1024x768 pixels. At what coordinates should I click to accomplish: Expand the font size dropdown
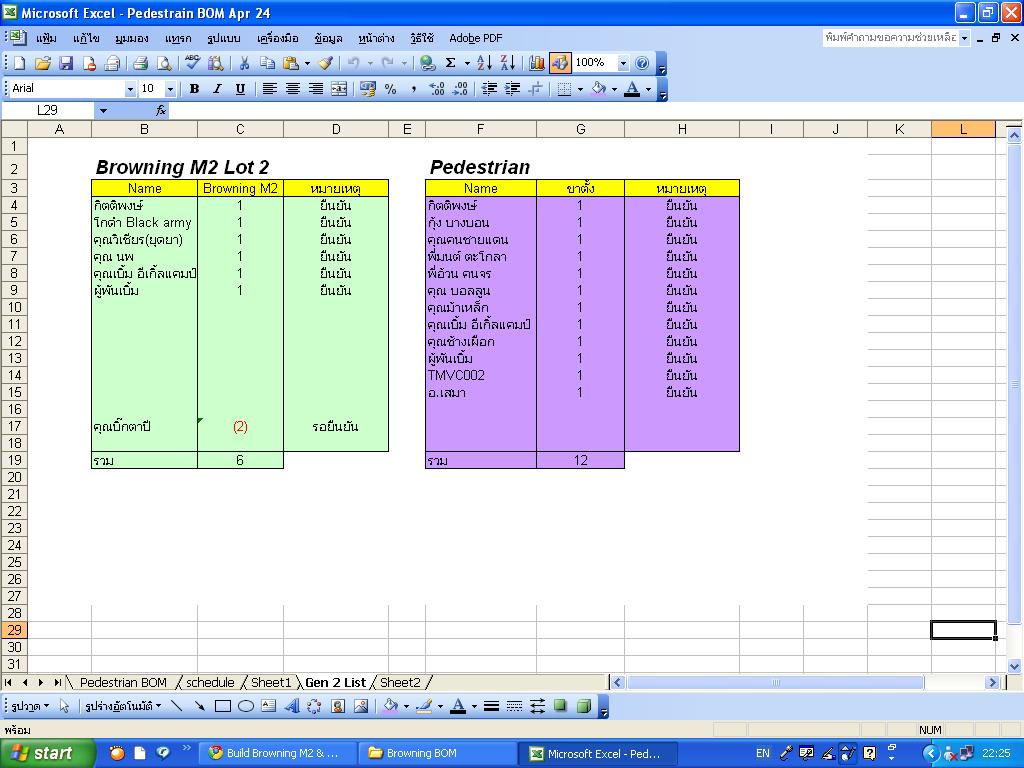point(170,89)
